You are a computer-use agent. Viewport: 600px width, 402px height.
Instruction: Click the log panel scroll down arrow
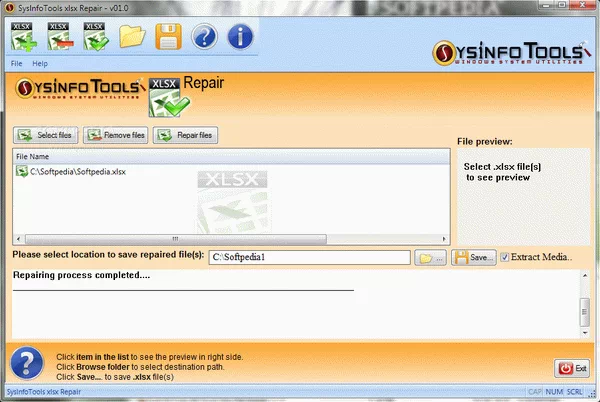[585, 333]
